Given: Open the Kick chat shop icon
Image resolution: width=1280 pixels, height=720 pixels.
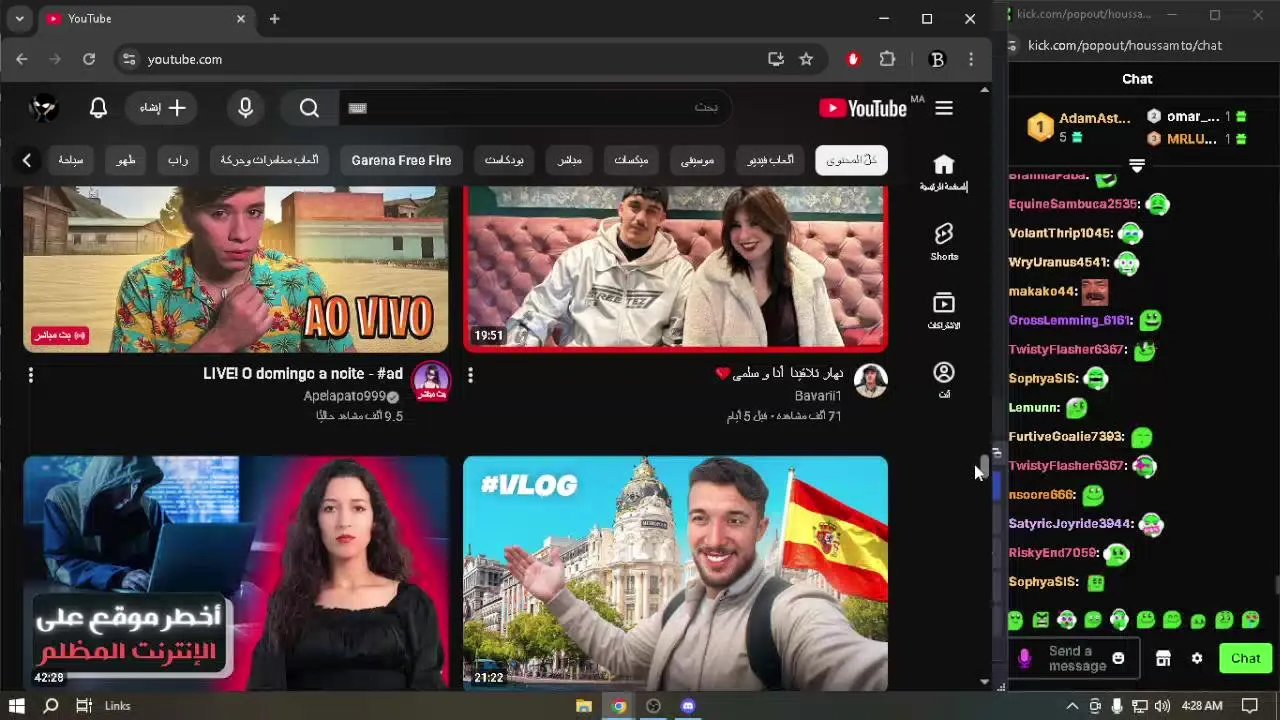Looking at the screenshot, I should point(1163,658).
